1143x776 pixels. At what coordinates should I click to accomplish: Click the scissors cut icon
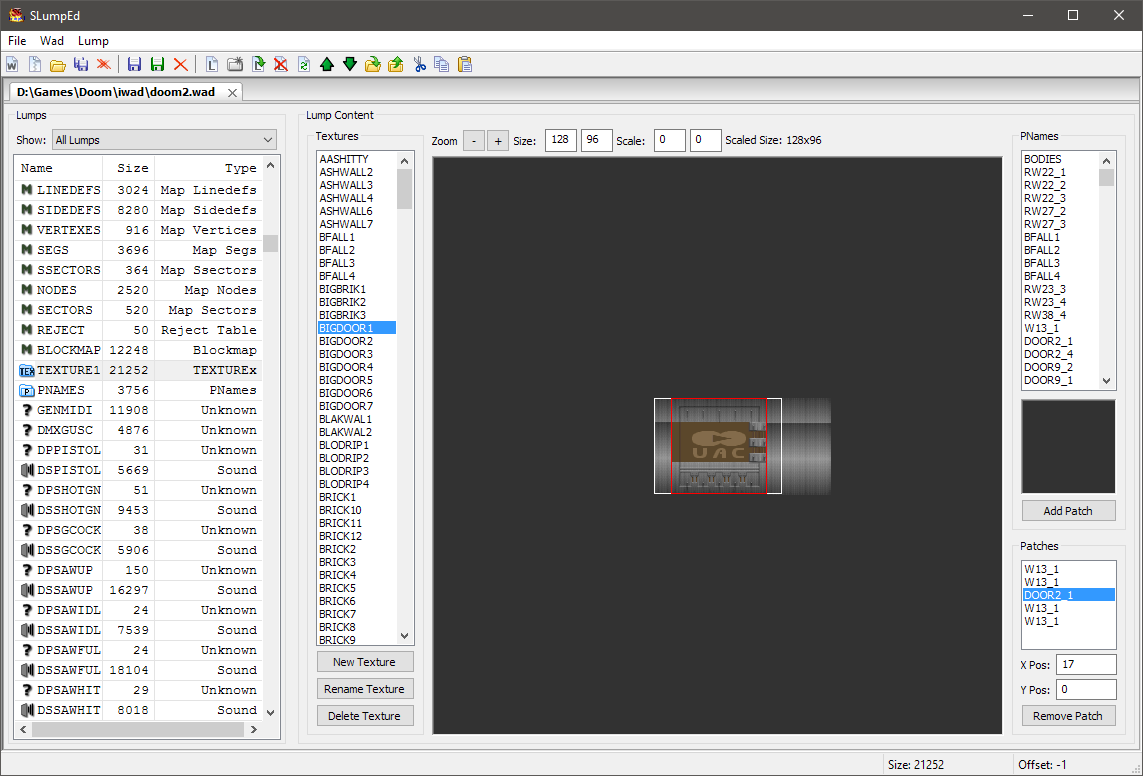419,64
